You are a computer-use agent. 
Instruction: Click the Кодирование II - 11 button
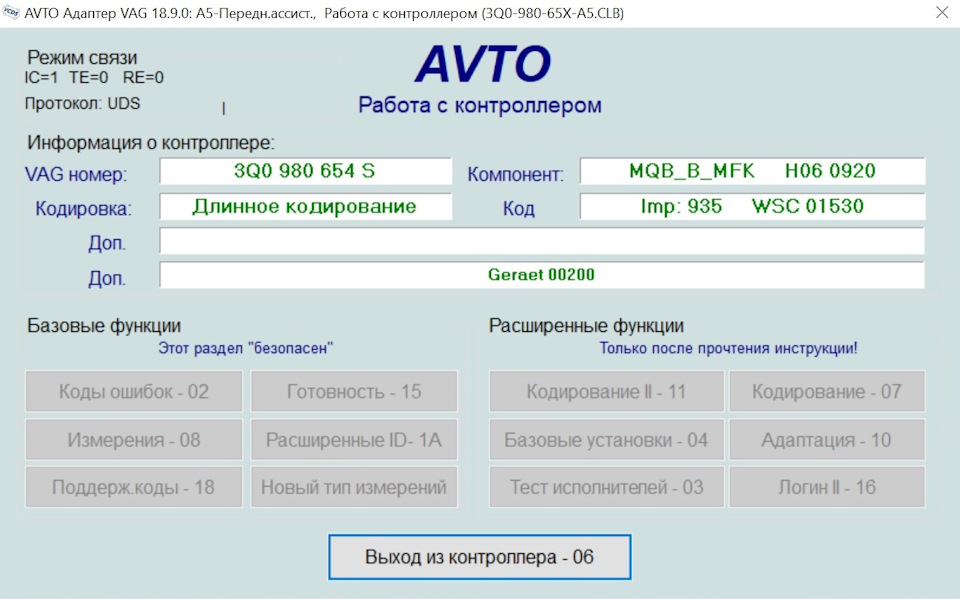pos(606,391)
